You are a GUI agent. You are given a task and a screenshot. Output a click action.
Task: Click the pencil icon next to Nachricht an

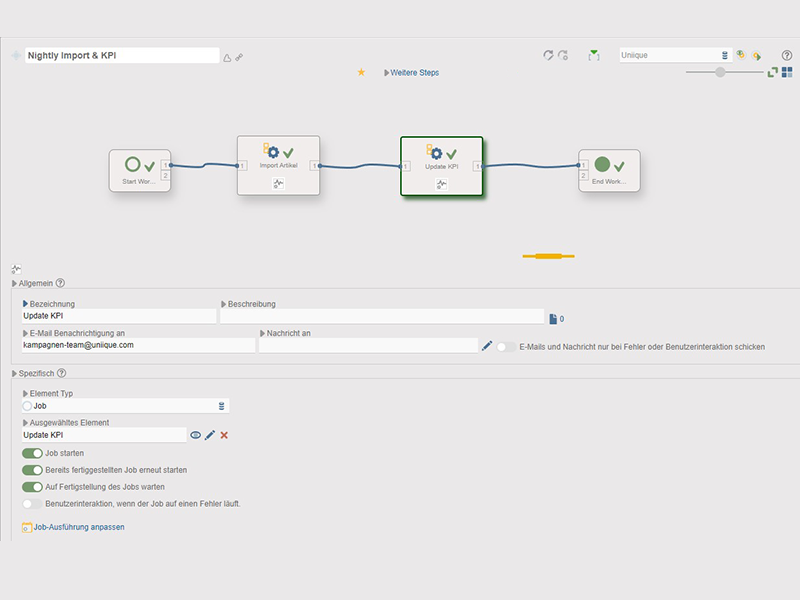487,346
